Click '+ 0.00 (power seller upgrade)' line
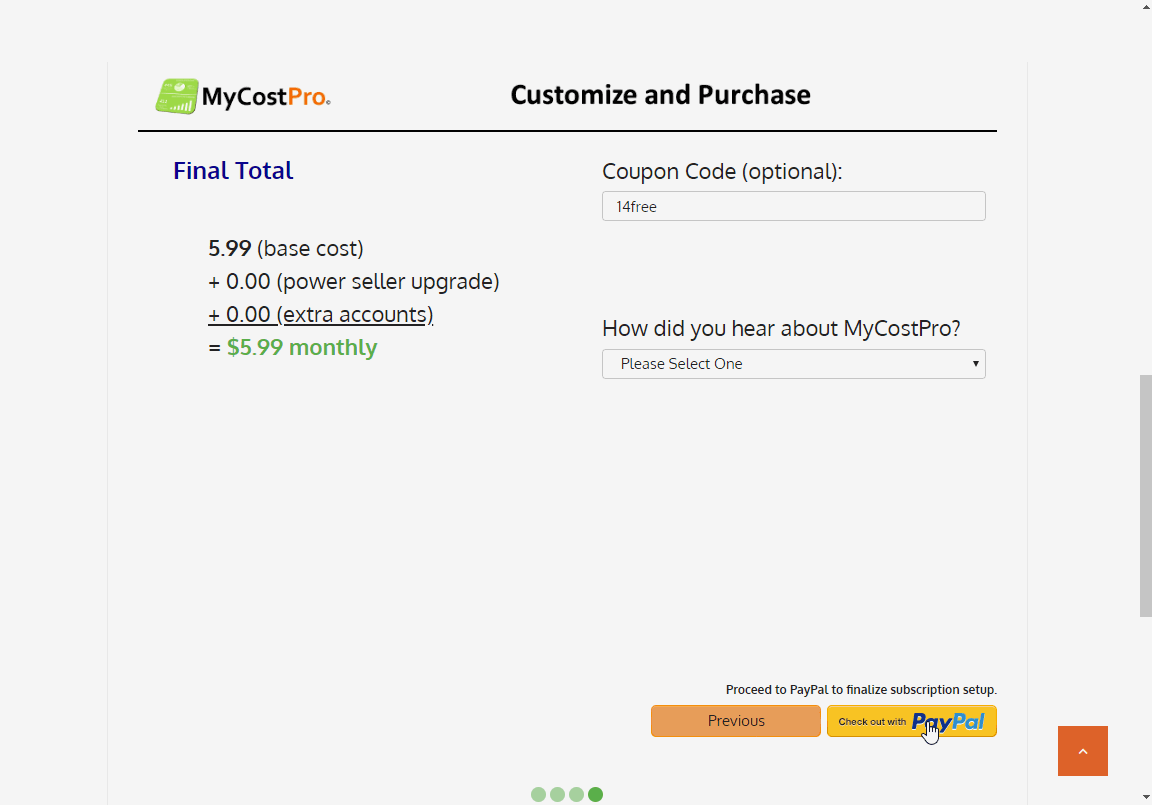 pos(353,281)
